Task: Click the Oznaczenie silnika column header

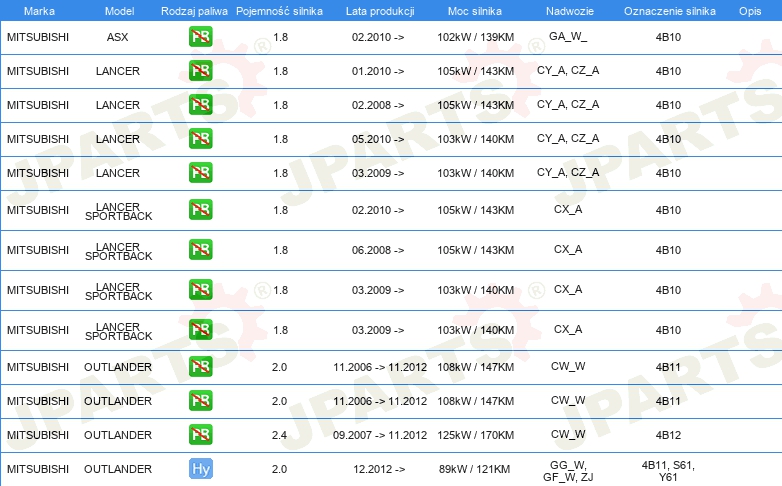Action: [670, 11]
